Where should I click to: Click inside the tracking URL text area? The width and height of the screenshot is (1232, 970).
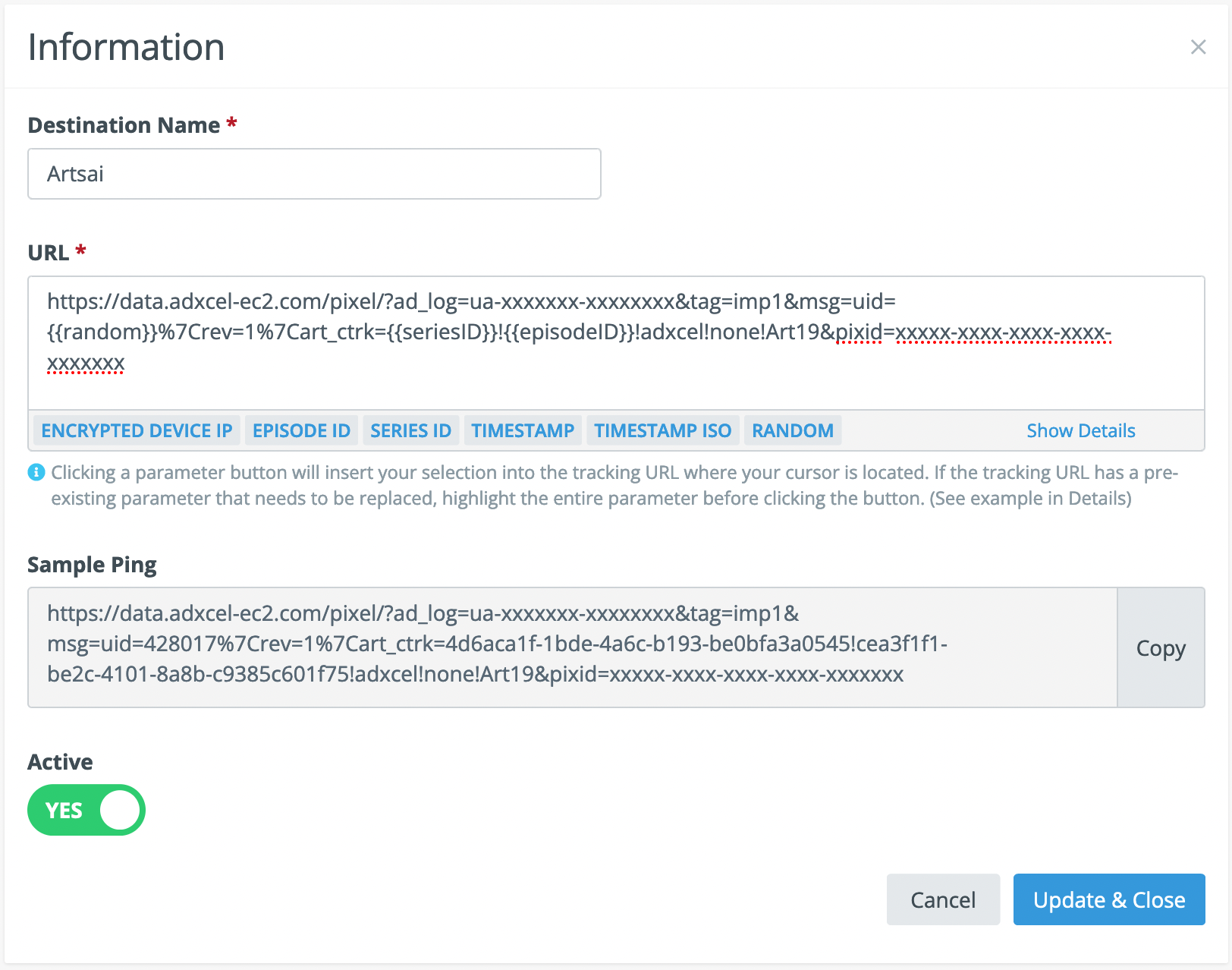[x=616, y=343]
